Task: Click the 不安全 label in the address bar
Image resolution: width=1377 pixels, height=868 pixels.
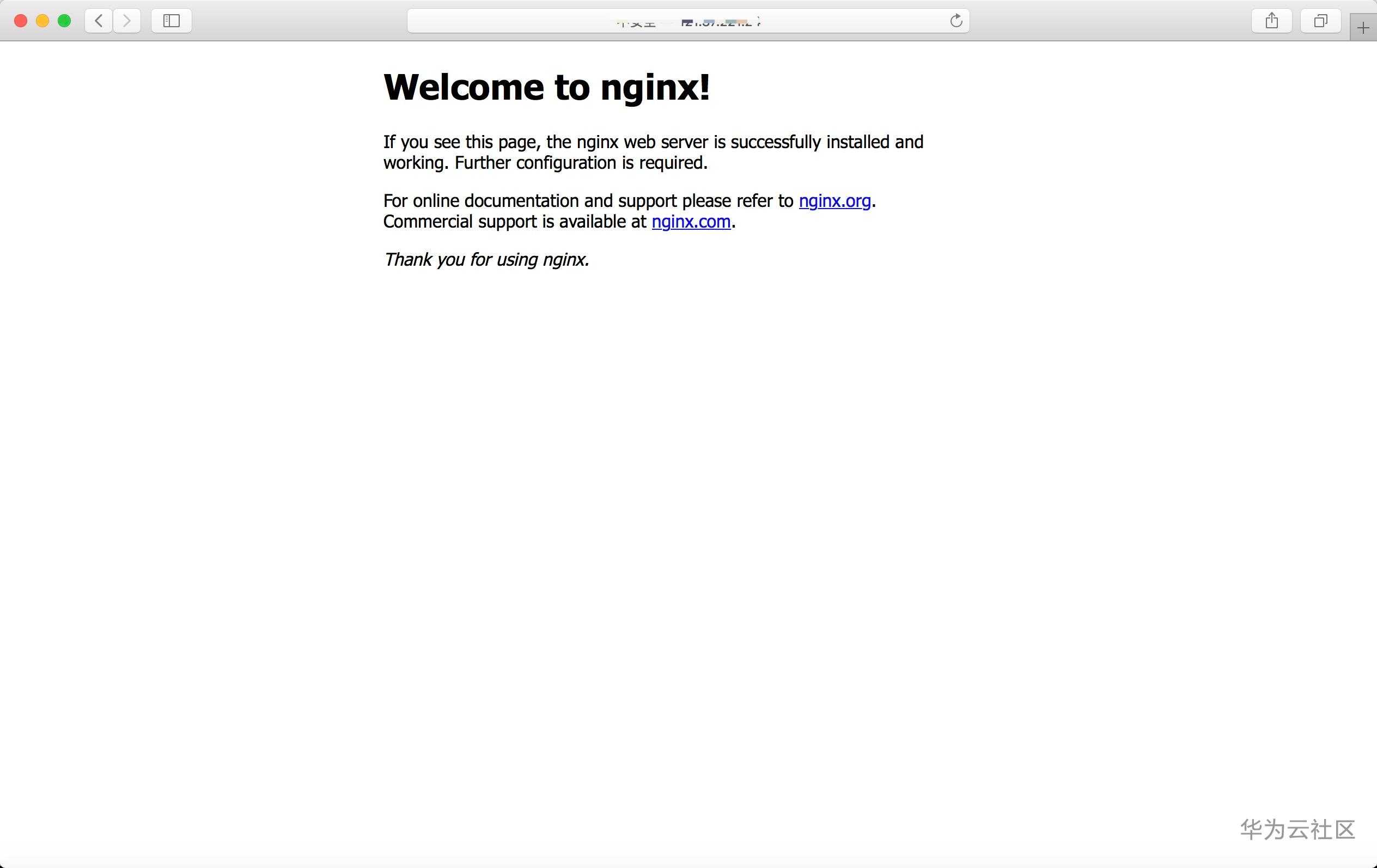Action: 636,22
